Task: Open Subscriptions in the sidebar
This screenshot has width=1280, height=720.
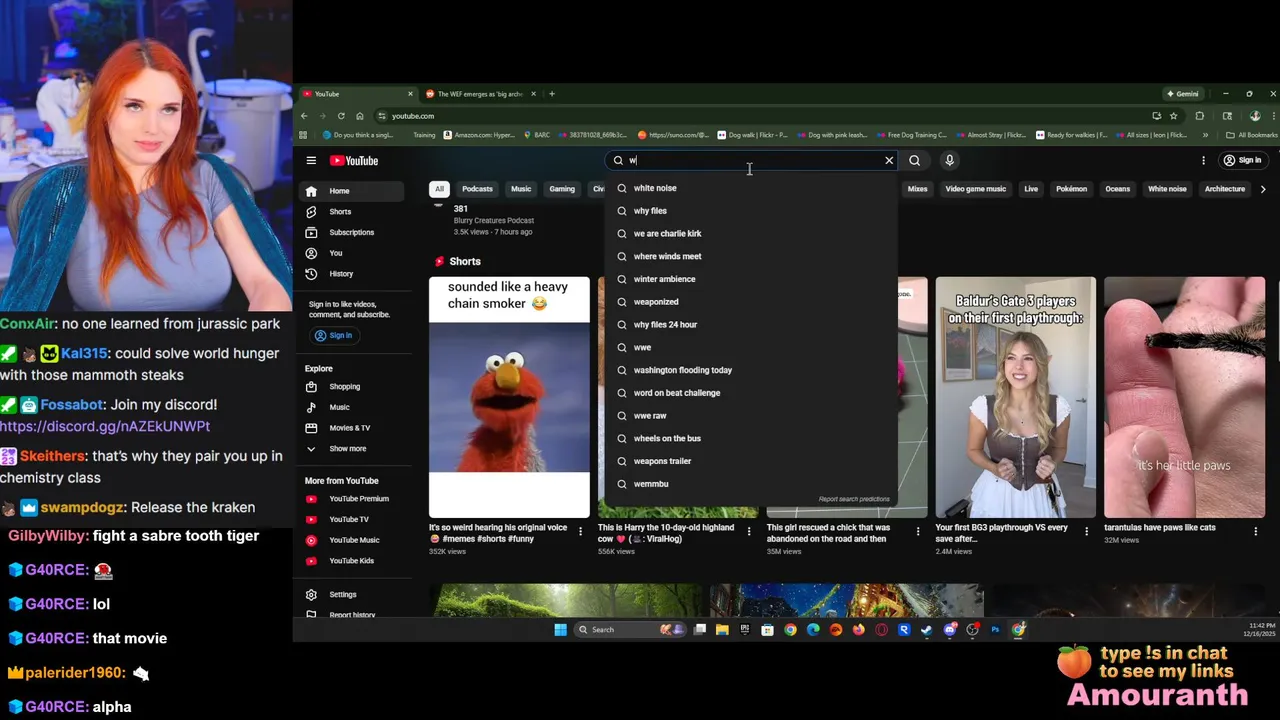Action: click(350, 232)
